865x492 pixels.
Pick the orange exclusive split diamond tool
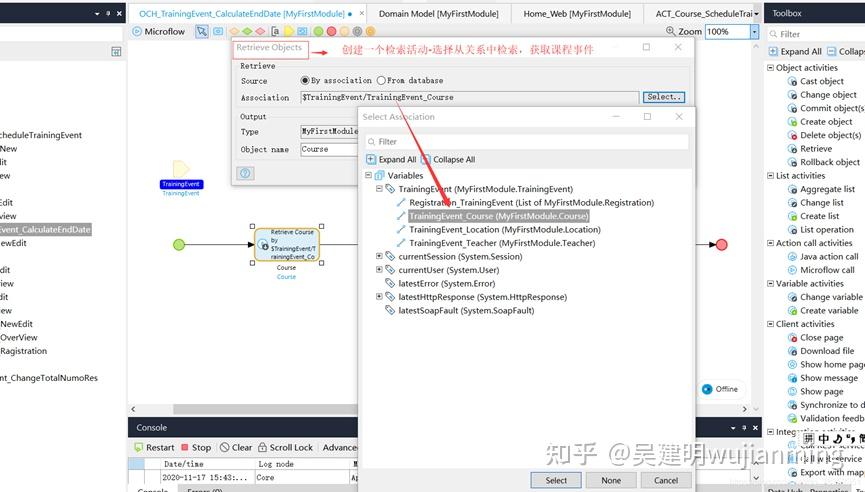click(x=234, y=31)
